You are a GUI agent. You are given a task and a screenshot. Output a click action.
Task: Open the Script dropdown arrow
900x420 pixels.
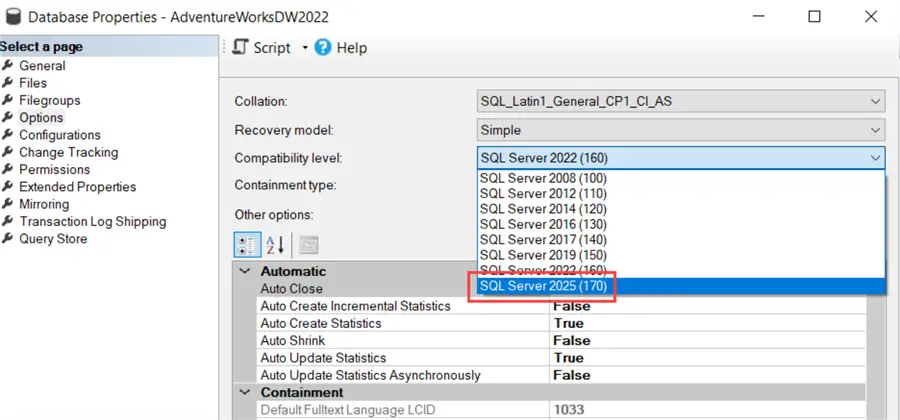[305, 48]
